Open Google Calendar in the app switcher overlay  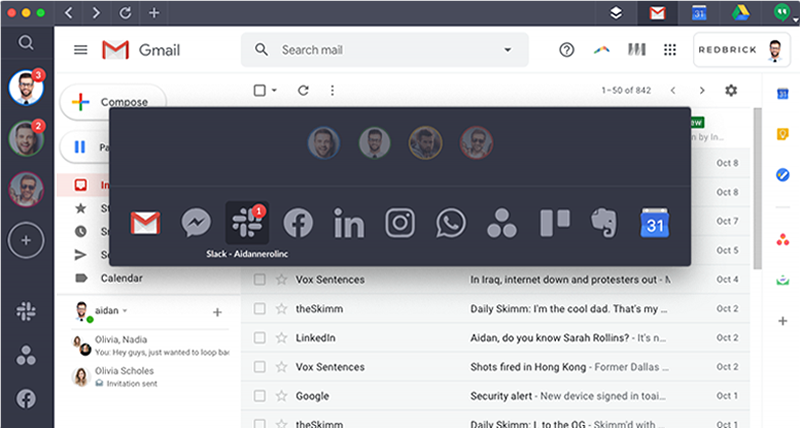pyautogui.click(x=655, y=223)
